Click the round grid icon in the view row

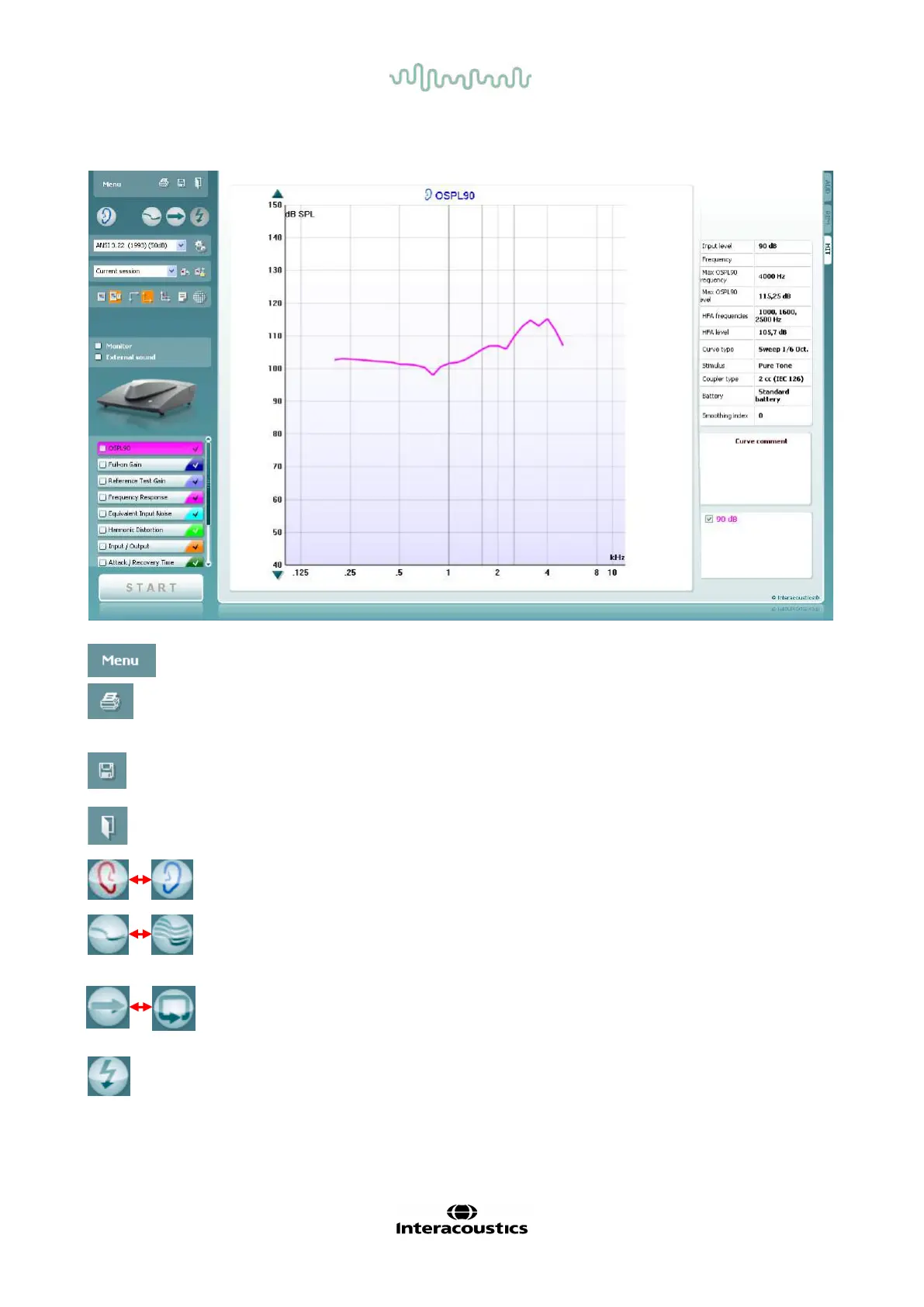point(199,296)
